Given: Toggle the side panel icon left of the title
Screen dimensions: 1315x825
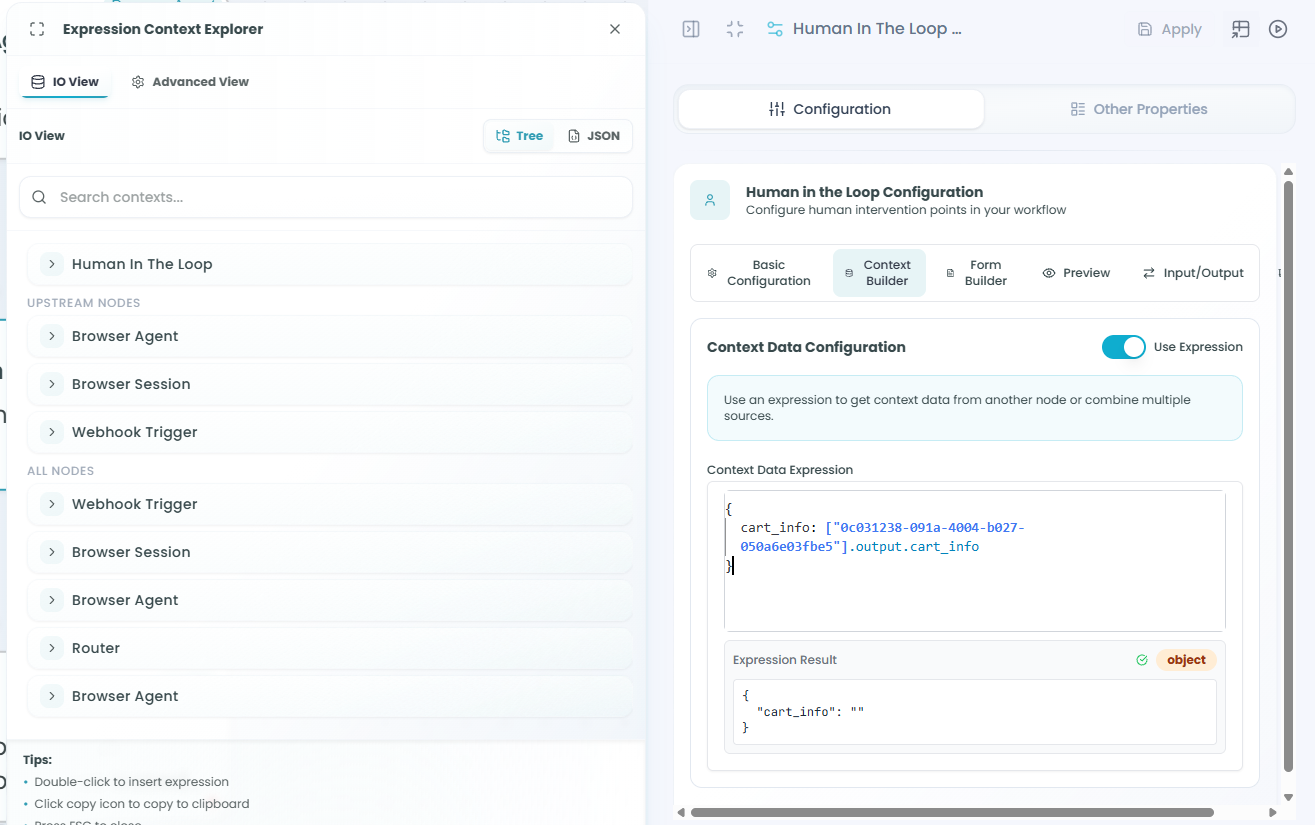Looking at the screenshot, I should tap(691, 29).
